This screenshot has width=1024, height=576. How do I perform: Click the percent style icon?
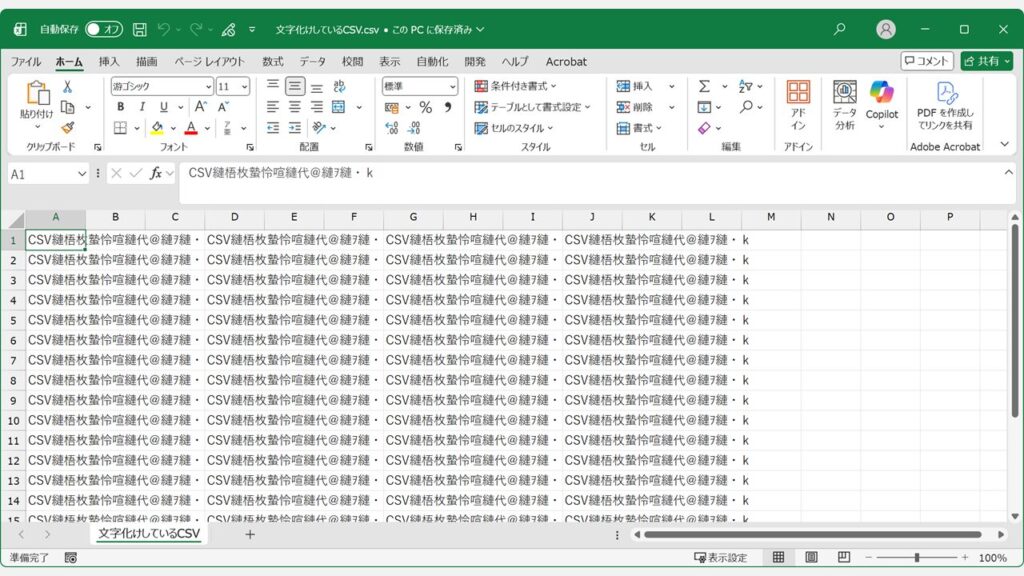click(426, 107)
